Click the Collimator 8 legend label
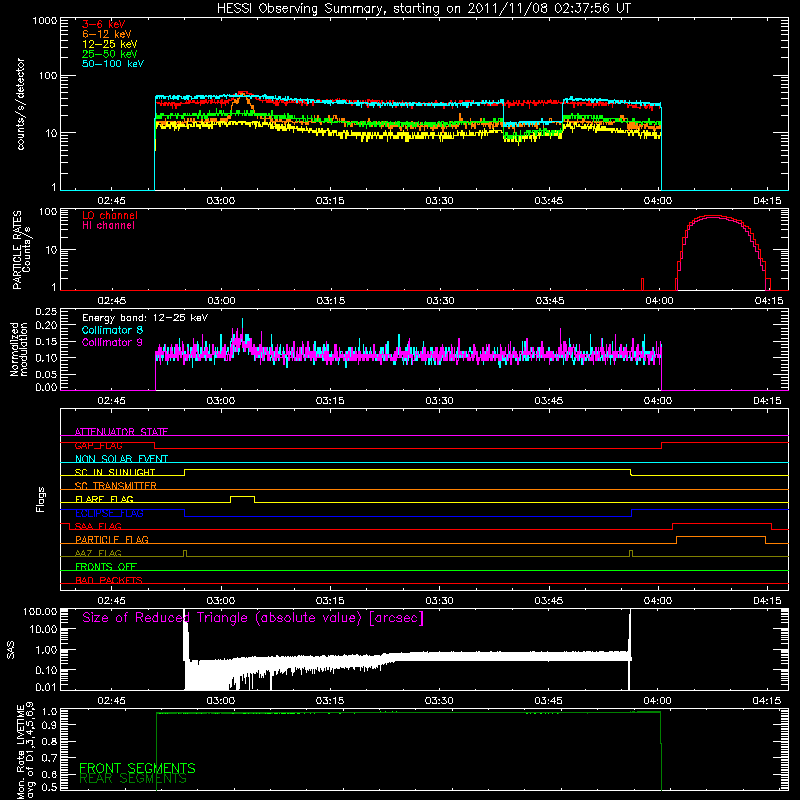 pyautogui.click(x=112, y=330)
